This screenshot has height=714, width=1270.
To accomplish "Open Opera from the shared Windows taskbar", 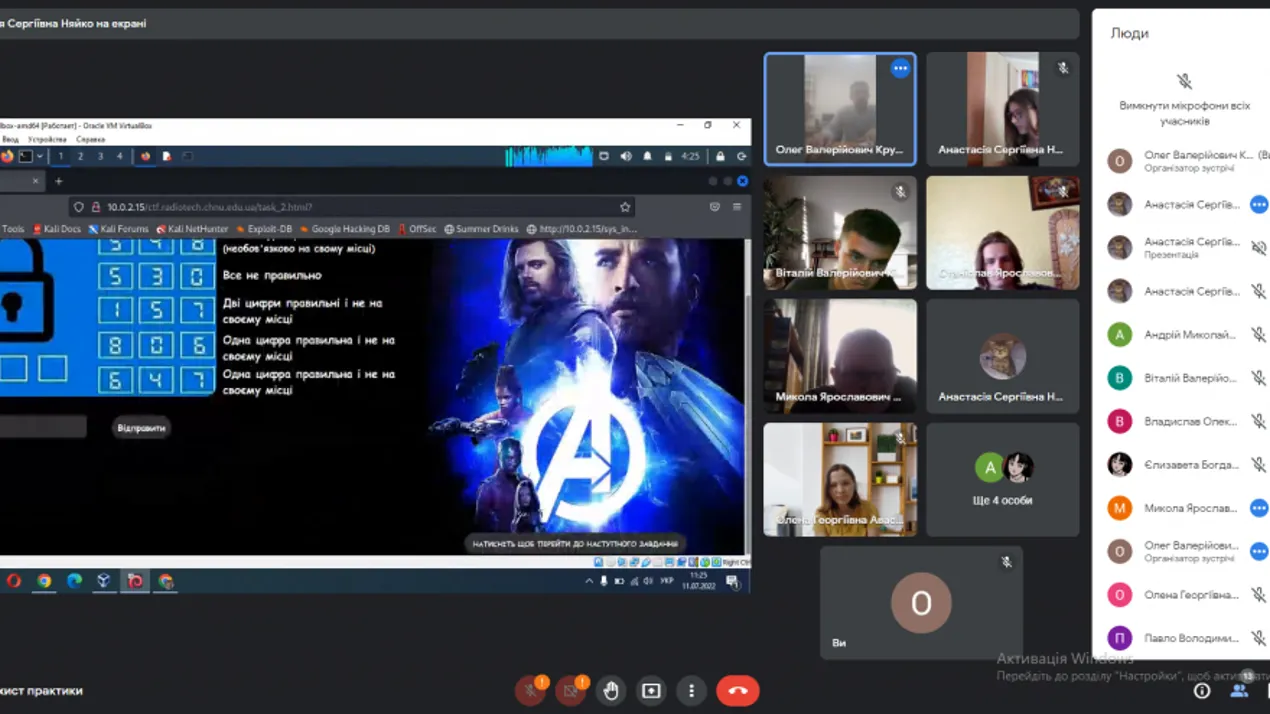I will coord(14,581).
